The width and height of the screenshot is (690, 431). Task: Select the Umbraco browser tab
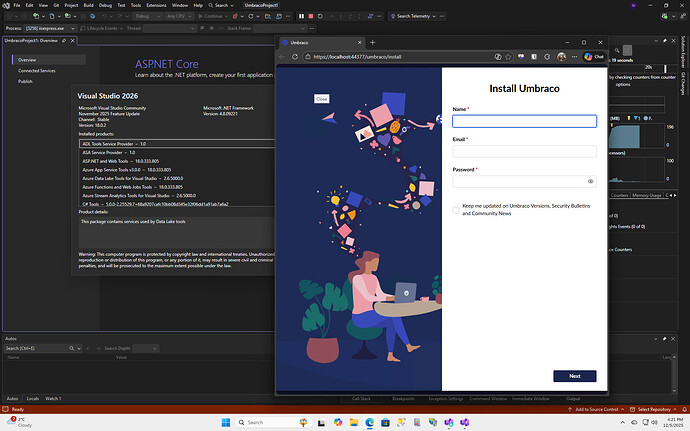tap(321, 43)
